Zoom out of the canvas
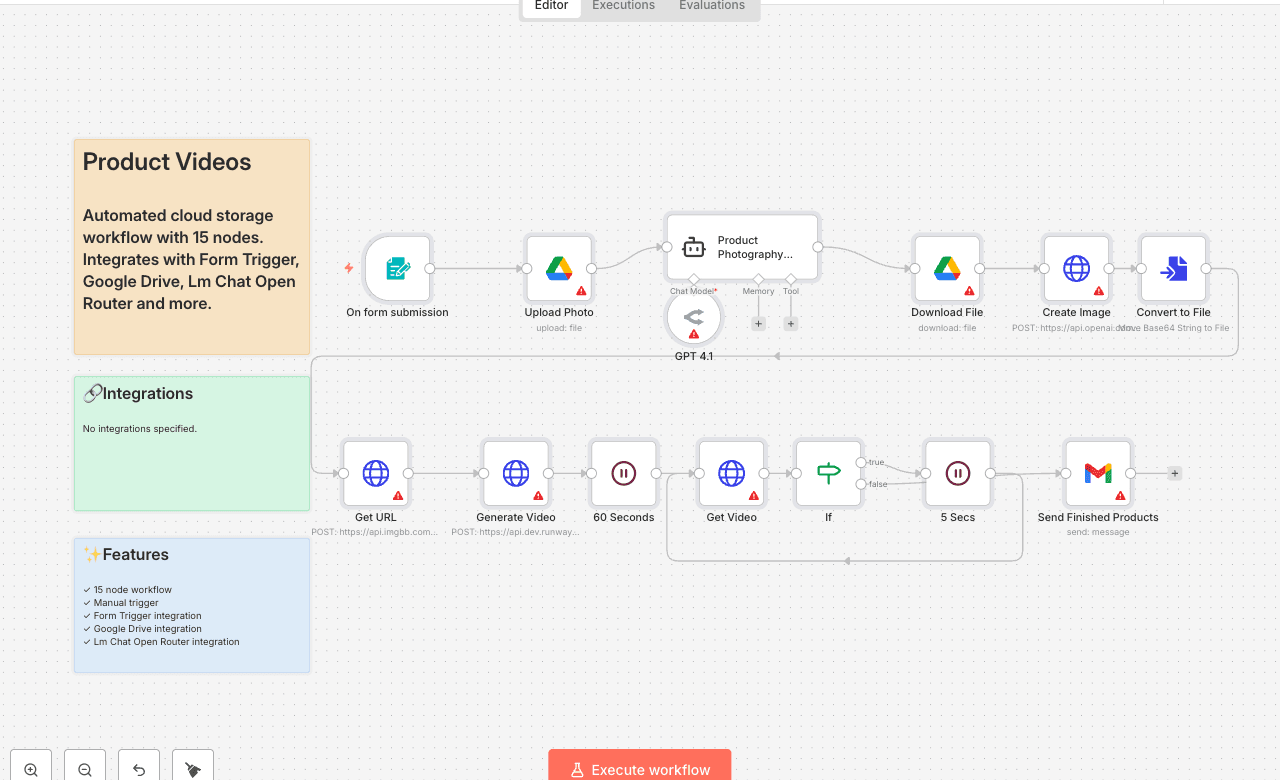This screenshot has height=780, width=1280. pyautogui.click(x=85, y=769)
